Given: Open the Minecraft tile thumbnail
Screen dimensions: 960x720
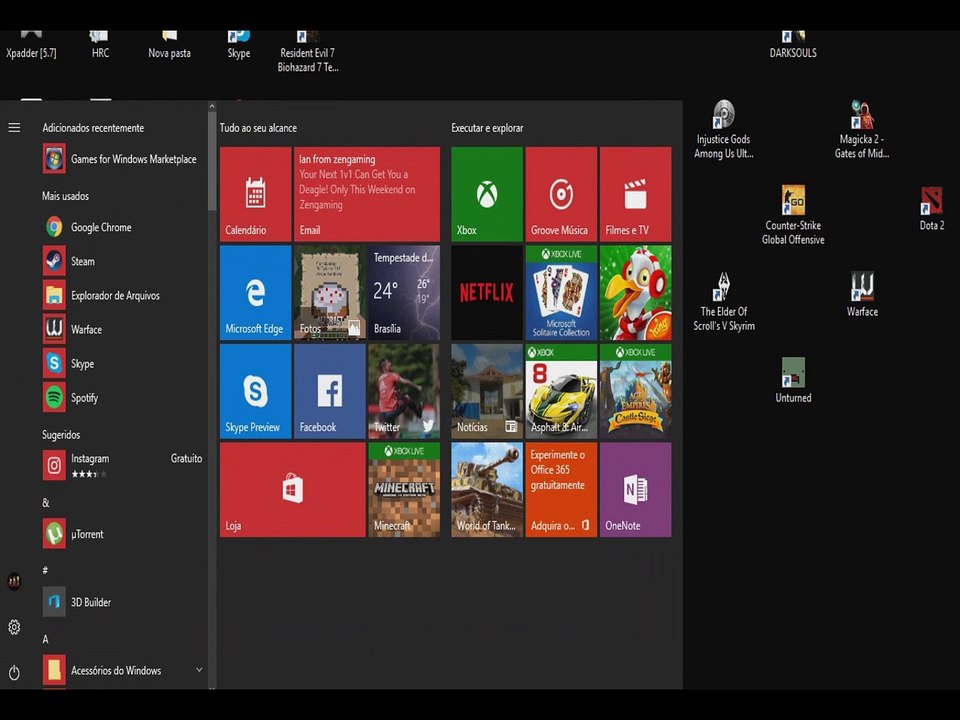Looking at the screenshot, I should [x=403, y=490].
